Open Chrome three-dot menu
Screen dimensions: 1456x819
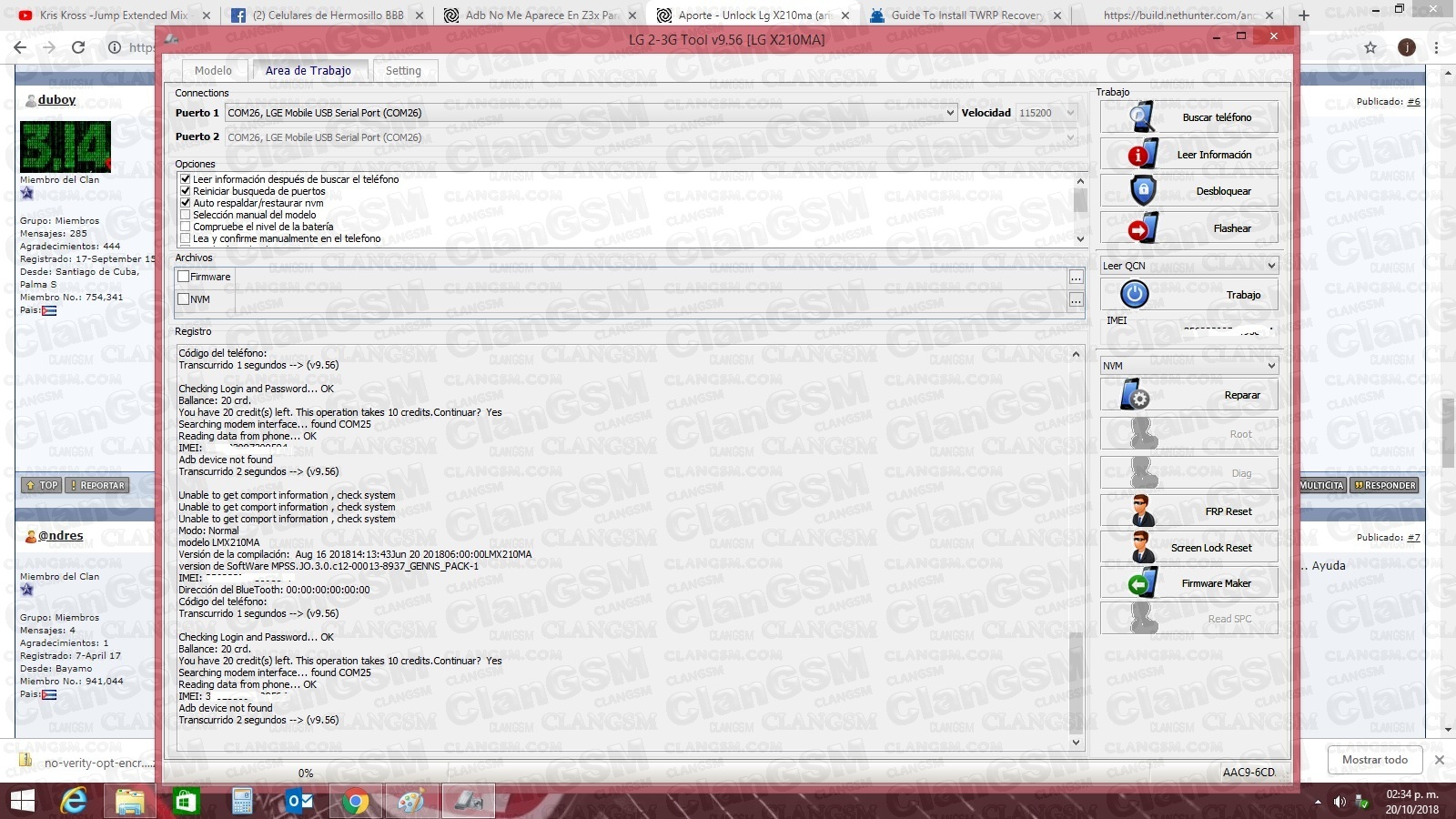1437,47
